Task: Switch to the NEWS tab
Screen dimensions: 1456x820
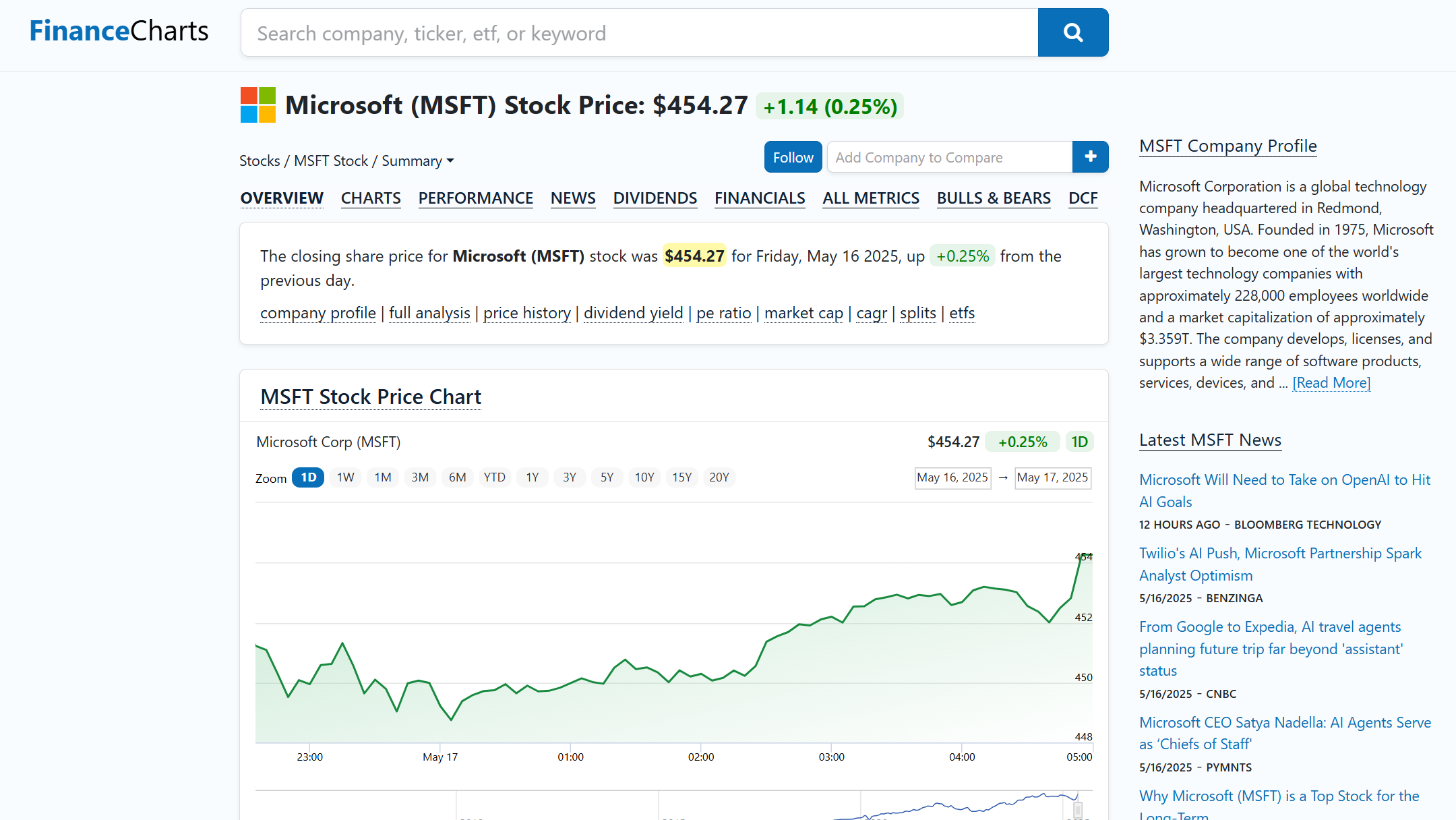Action: [573, 198]
